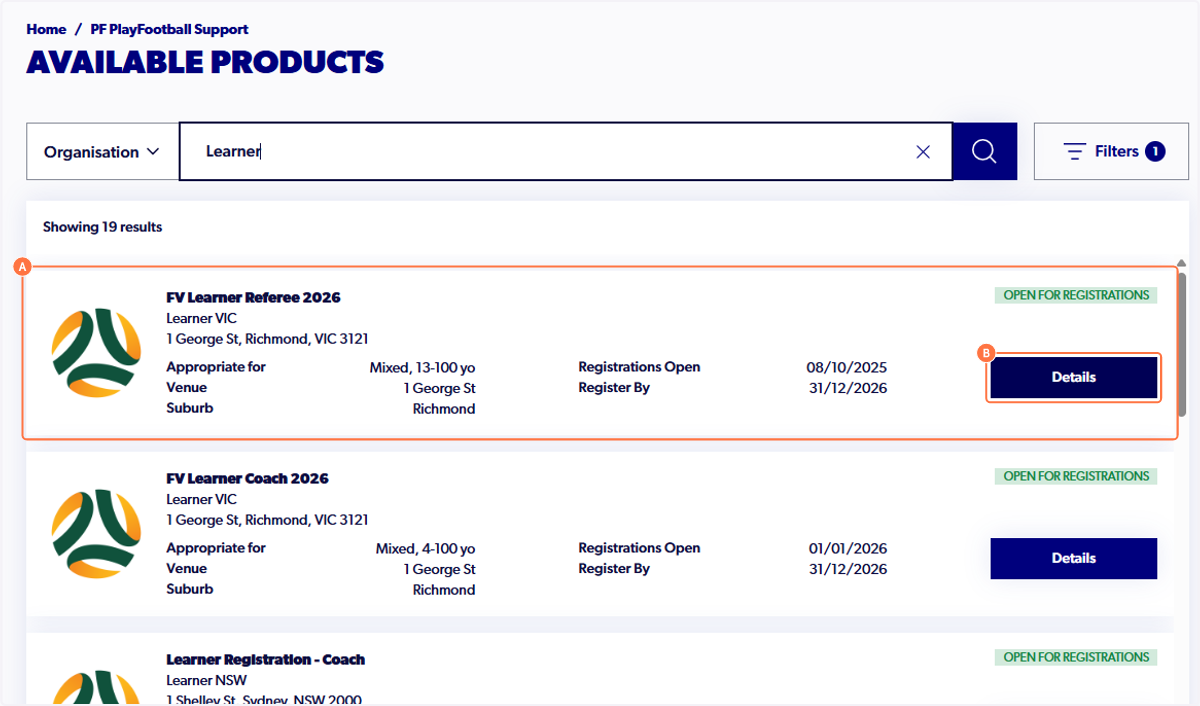Image resolution: width=1200 pixels, height=706 pixels.
Task: Select the FV Learner Referee 2026 title
Action: 253,297
